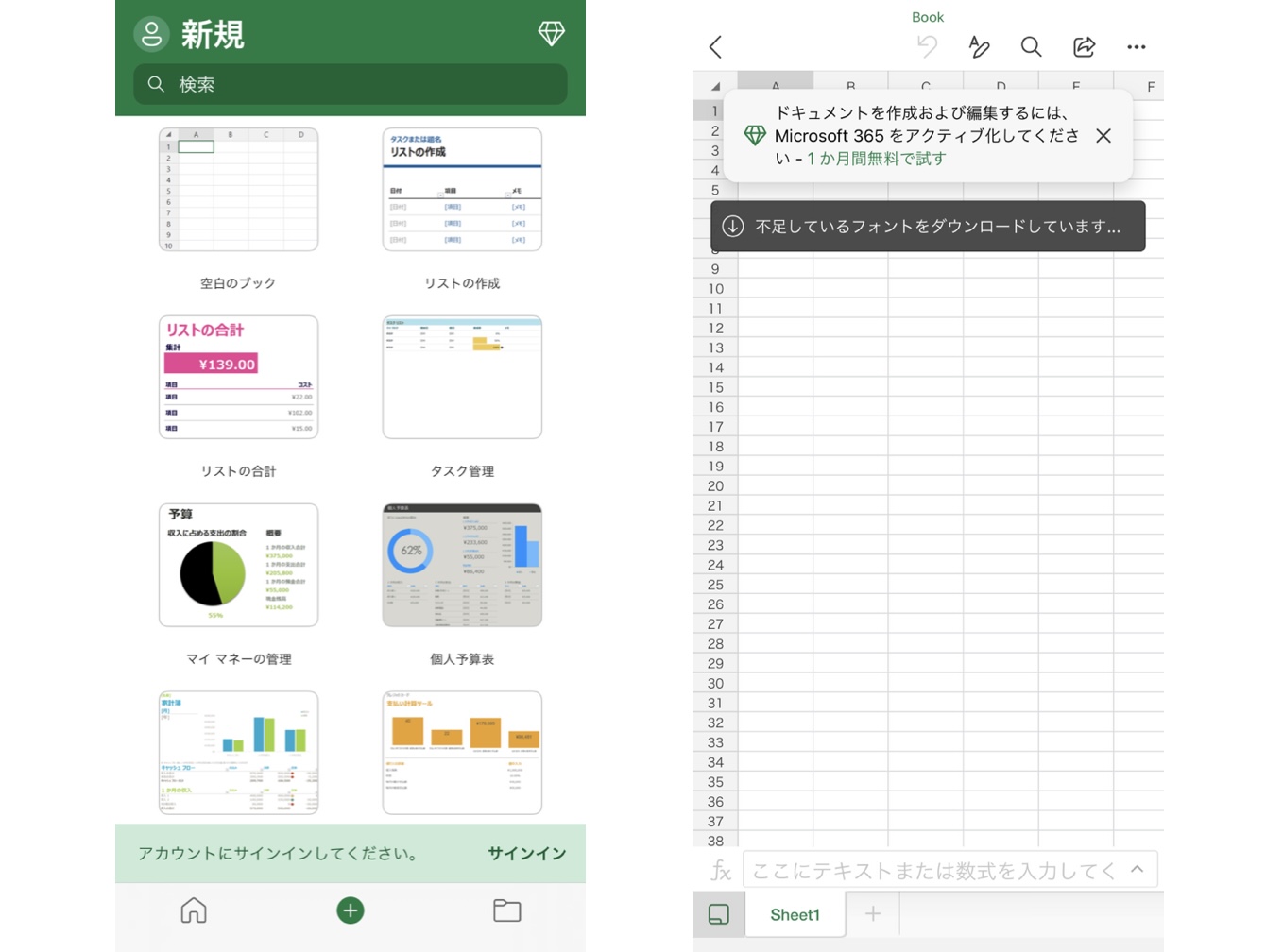Open the text formatting pen icon
1283x952 pixels.
coord(979,46)
